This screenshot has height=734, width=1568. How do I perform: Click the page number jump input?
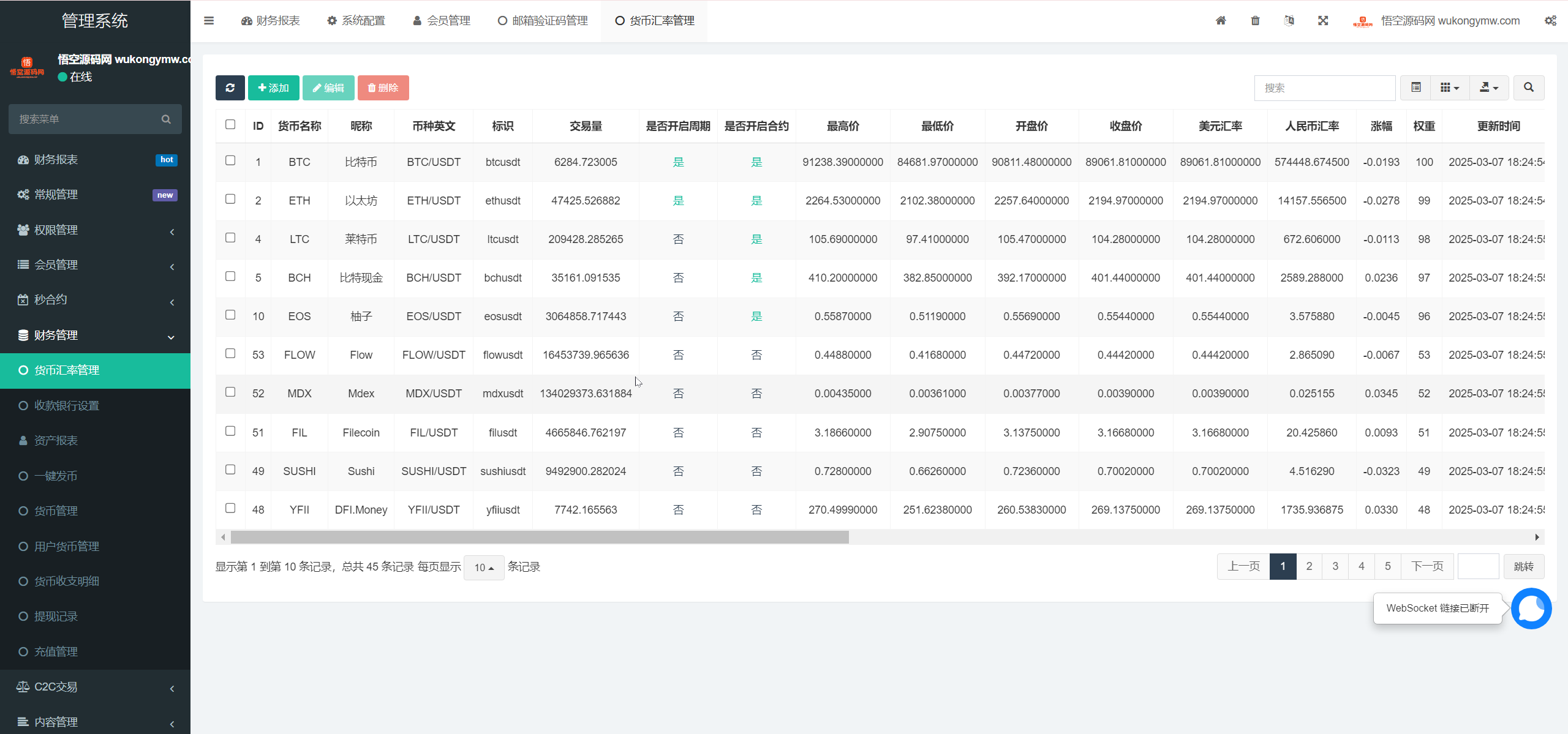point(1479,566)
